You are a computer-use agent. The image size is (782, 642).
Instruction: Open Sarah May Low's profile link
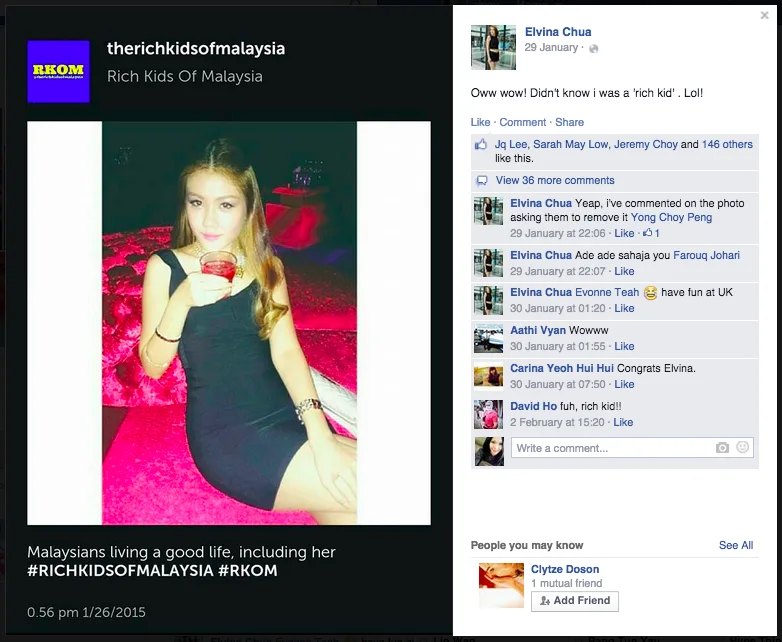[571, 144]
